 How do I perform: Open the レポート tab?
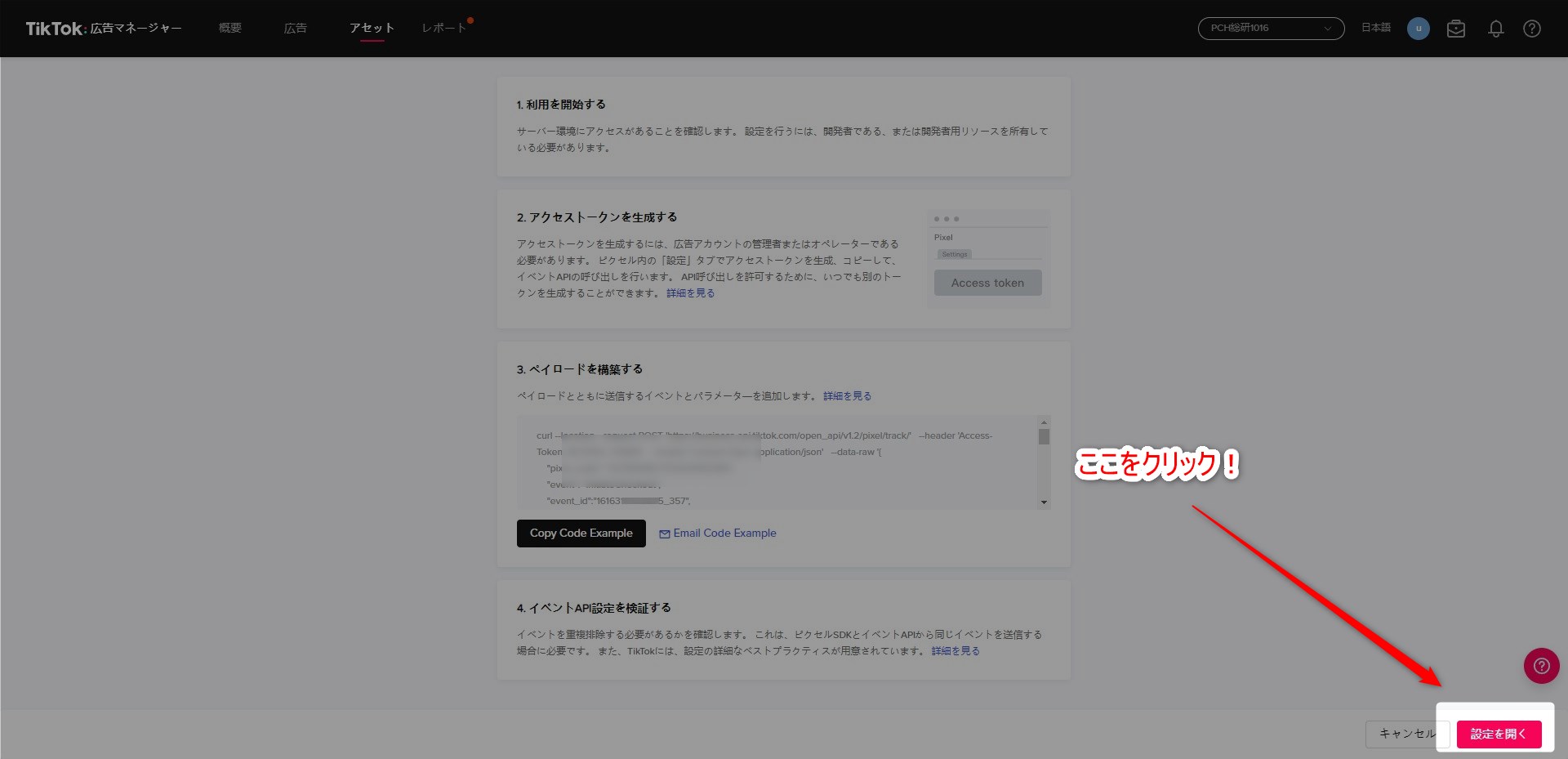pos(443,29)
